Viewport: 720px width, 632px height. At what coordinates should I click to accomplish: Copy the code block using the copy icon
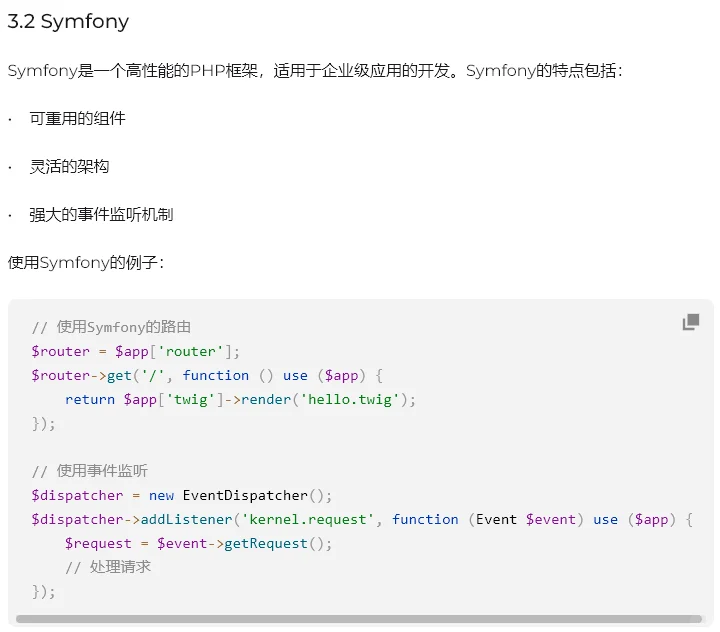[x=691, y=322]
